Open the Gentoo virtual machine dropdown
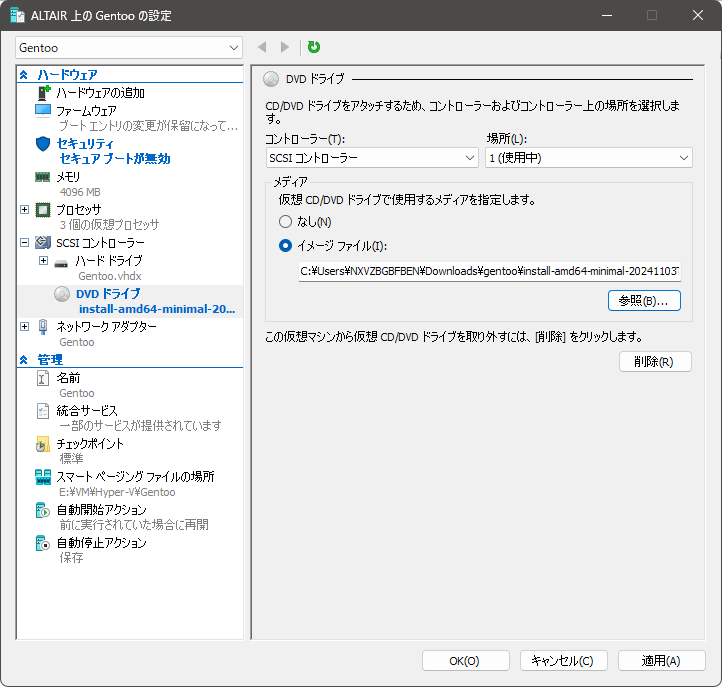The height and width of the screenshot is (687, 722). click(129, 48)
